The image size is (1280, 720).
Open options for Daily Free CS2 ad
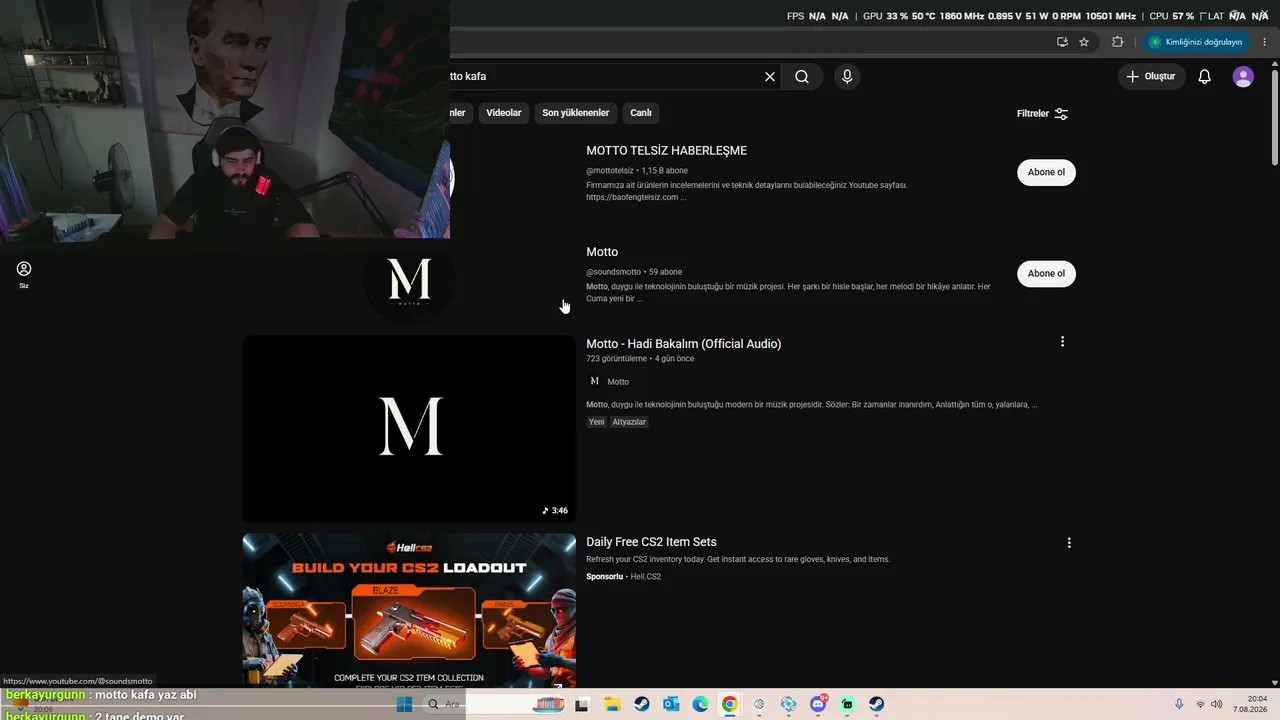click(x=1069, y=543)
